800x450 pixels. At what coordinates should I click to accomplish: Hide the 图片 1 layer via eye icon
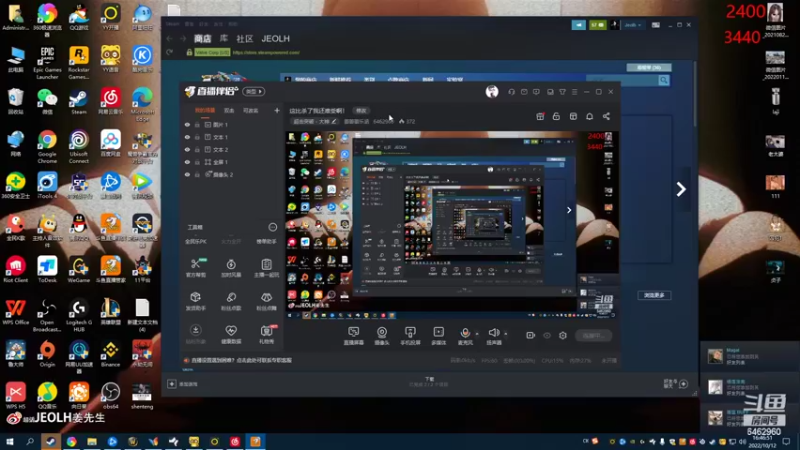(x=187, y=124)
